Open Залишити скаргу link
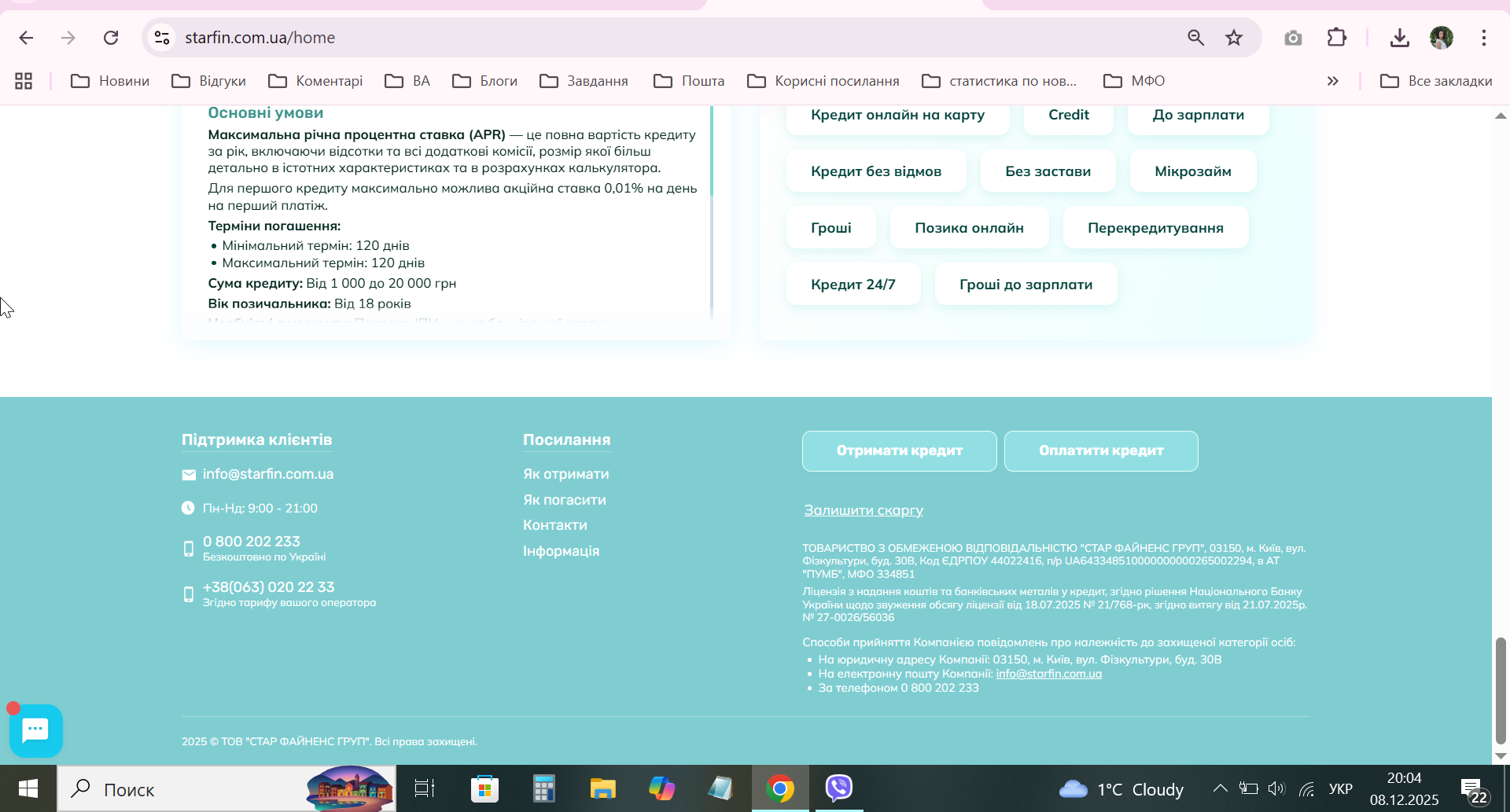The width and height of the screenshot is (1510, 812). 864,510
